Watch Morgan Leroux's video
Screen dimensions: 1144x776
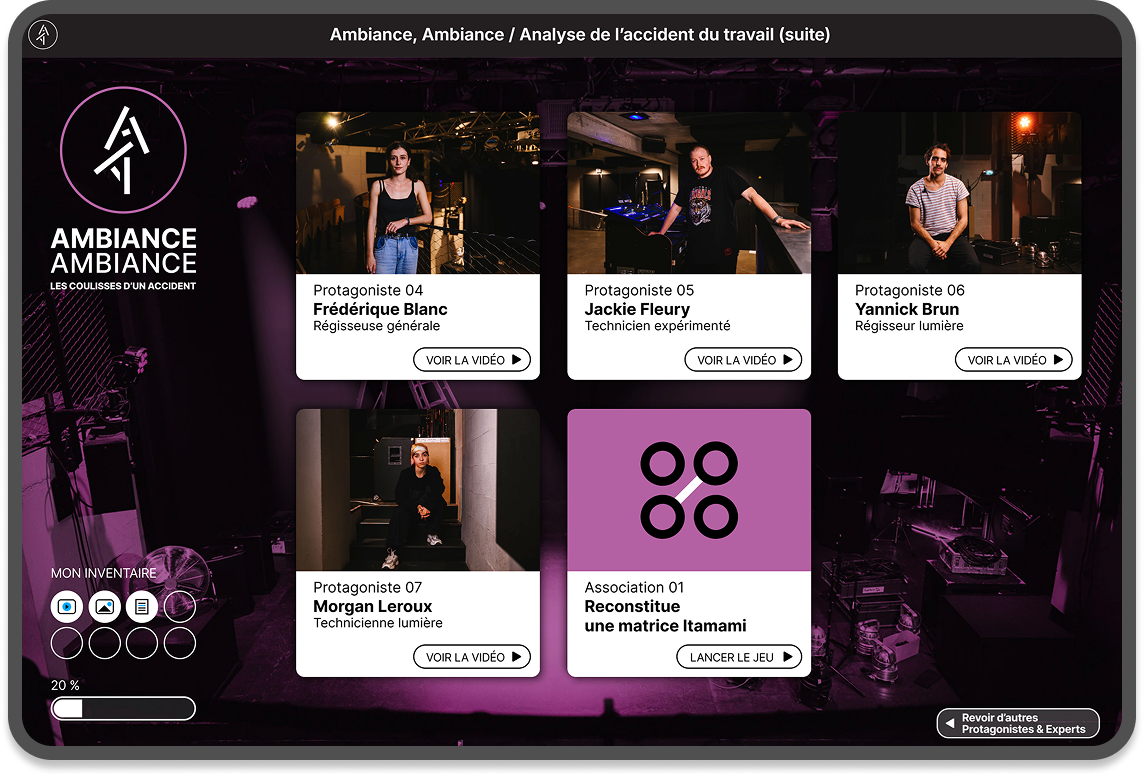pos(472,657)
